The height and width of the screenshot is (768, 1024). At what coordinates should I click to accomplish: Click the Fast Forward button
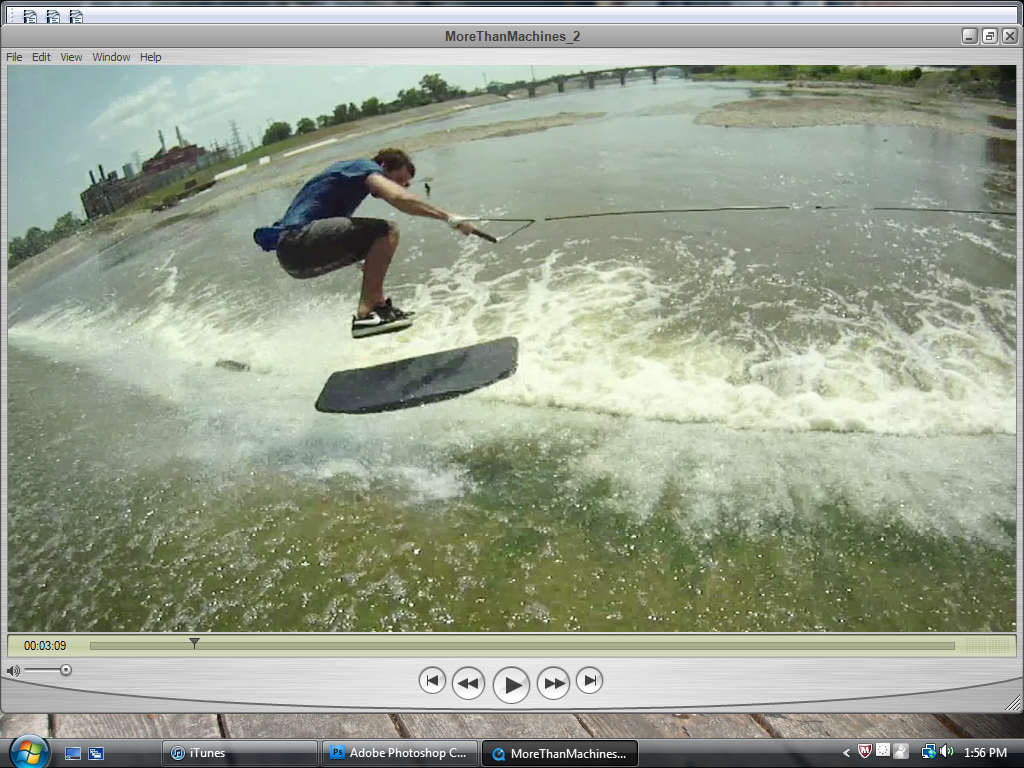(553, 684)
